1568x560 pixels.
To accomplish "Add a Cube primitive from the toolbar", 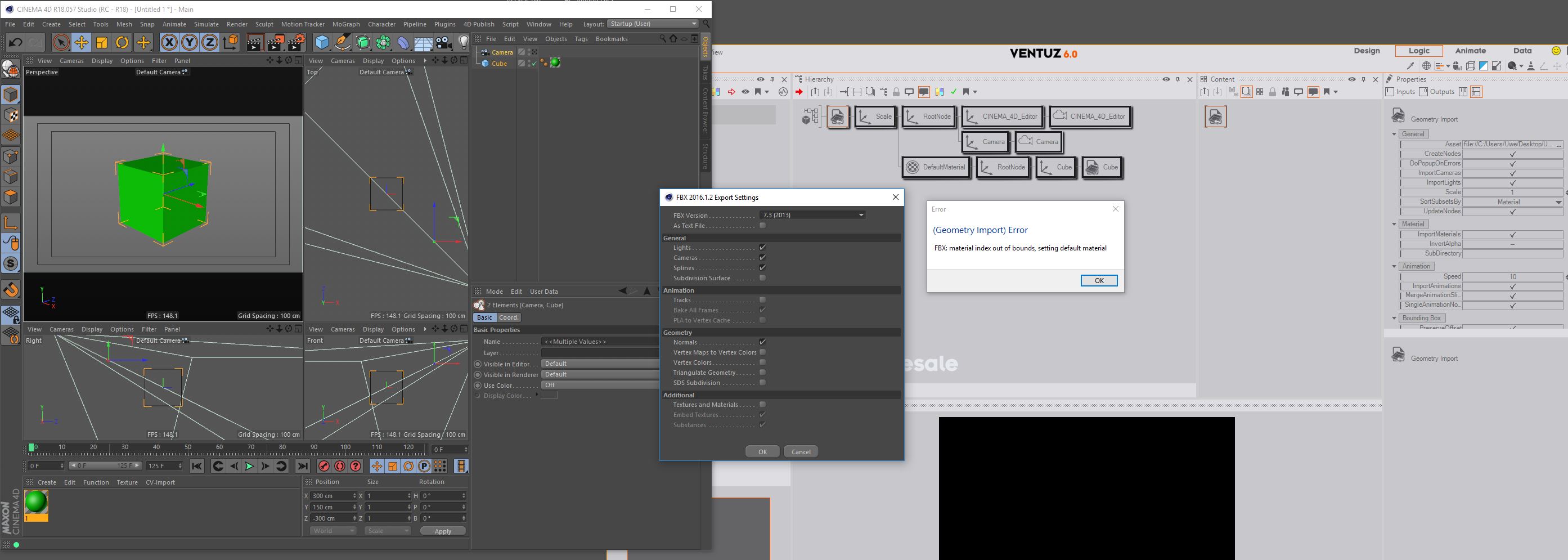I will pos(321,42).
